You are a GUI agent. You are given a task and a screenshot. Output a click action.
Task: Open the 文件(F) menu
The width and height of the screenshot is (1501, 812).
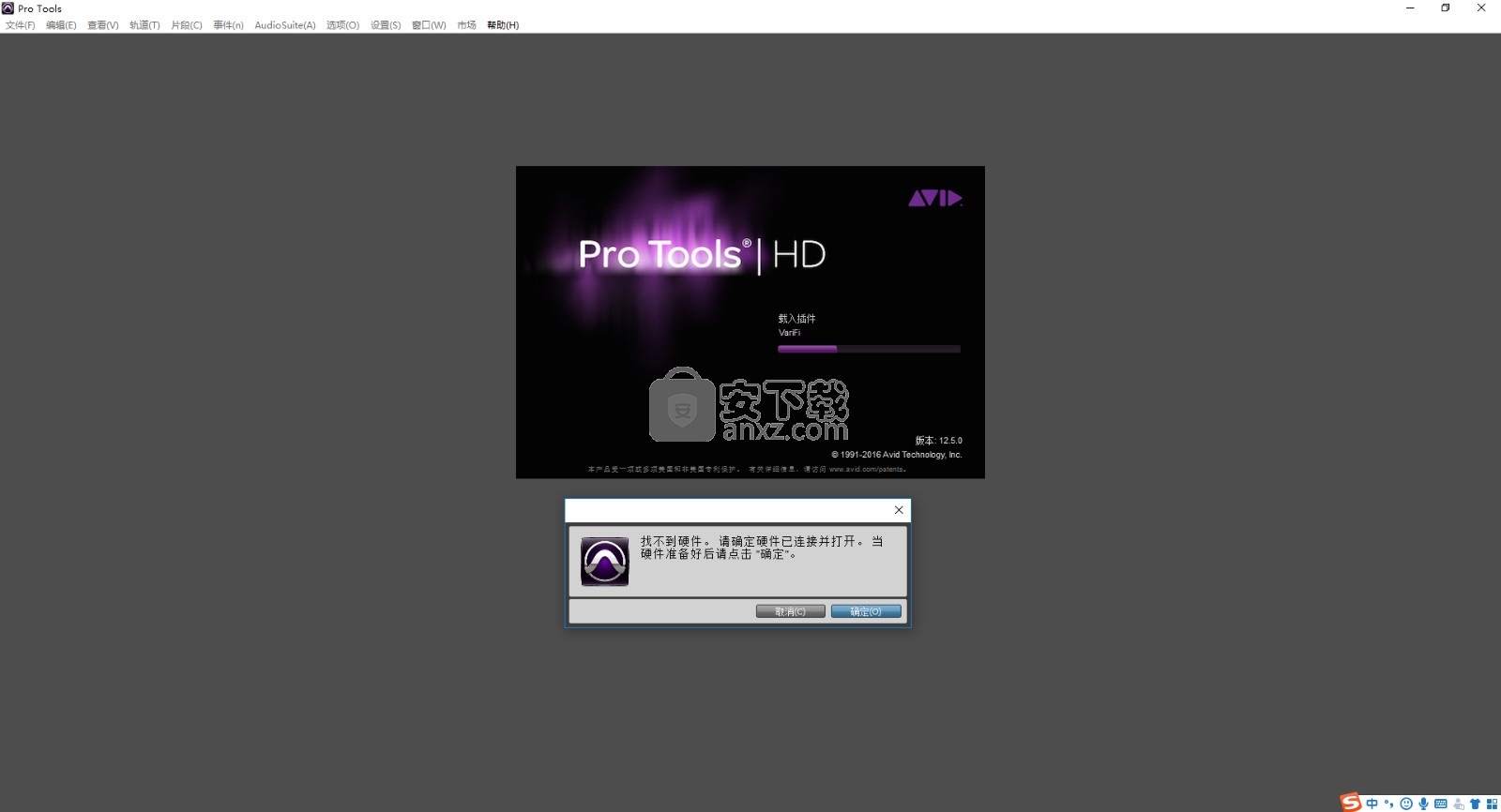point(21,25)
